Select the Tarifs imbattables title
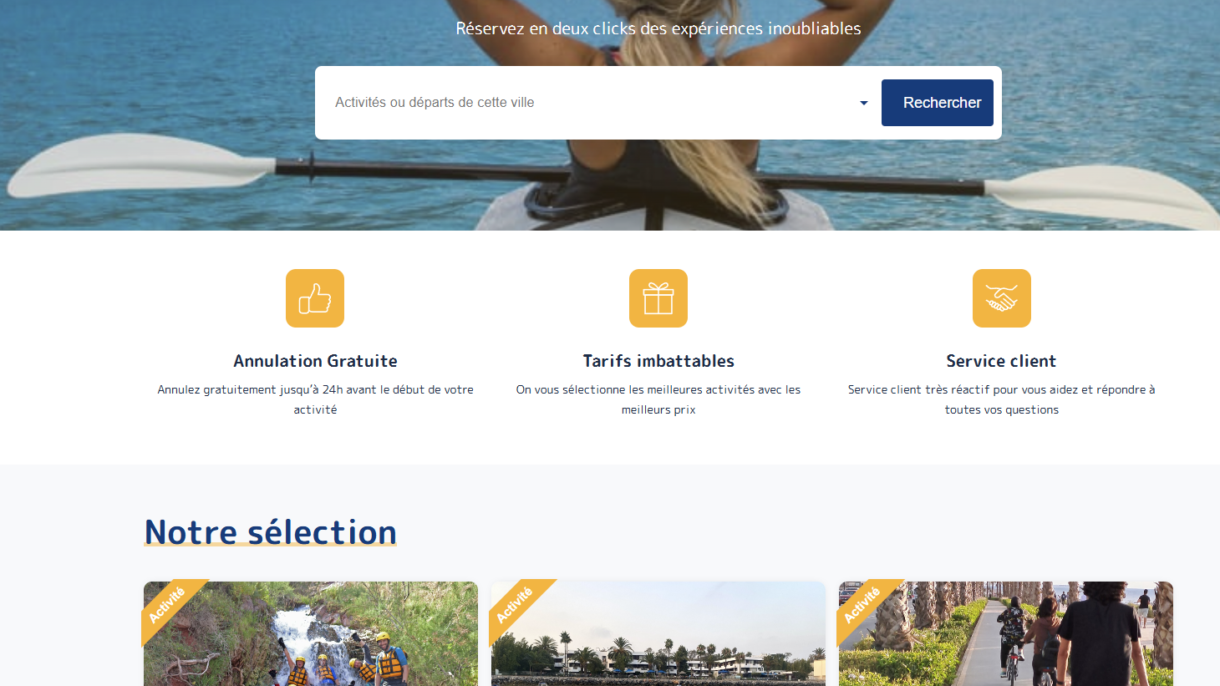Screen dimensions: 1220x686 click(x=658, y=361)
